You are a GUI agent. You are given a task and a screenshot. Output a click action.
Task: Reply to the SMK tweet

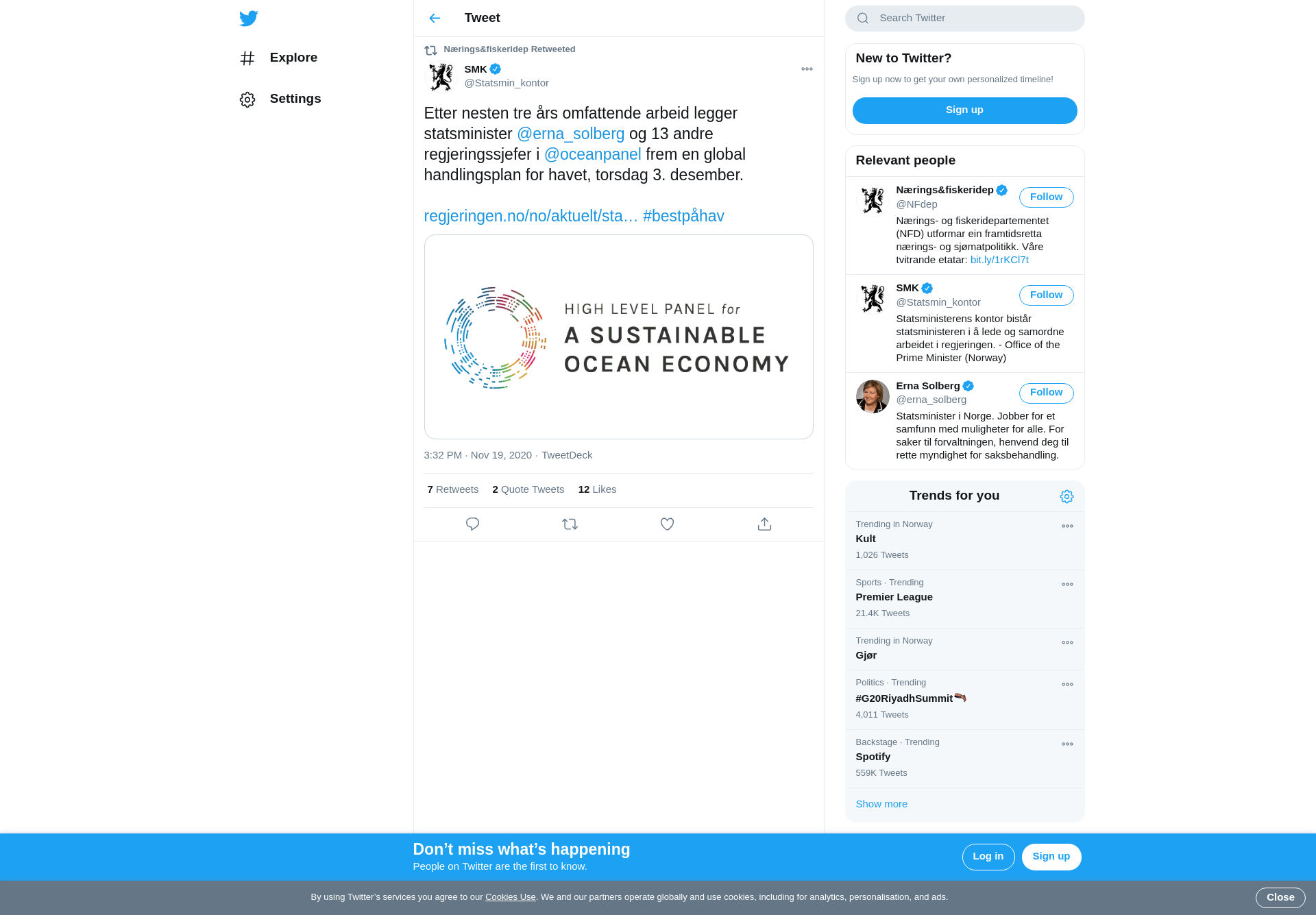click(472, 524)
